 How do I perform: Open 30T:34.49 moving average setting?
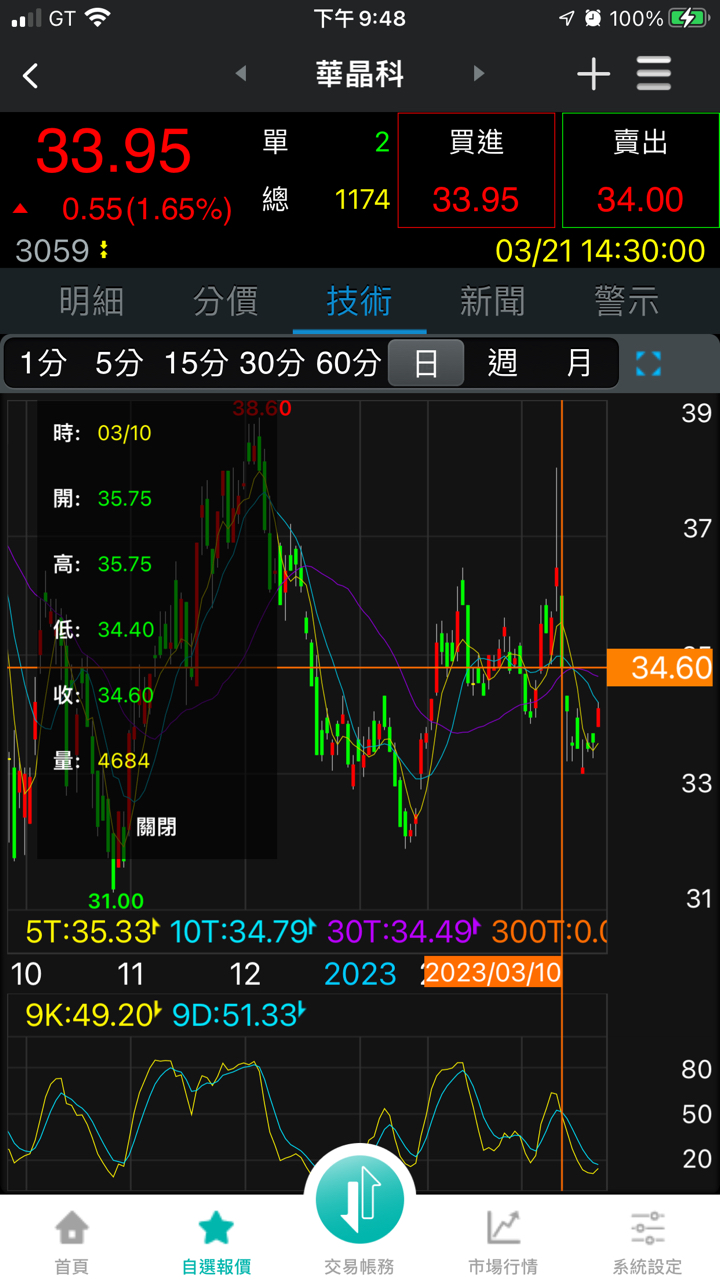405,932
